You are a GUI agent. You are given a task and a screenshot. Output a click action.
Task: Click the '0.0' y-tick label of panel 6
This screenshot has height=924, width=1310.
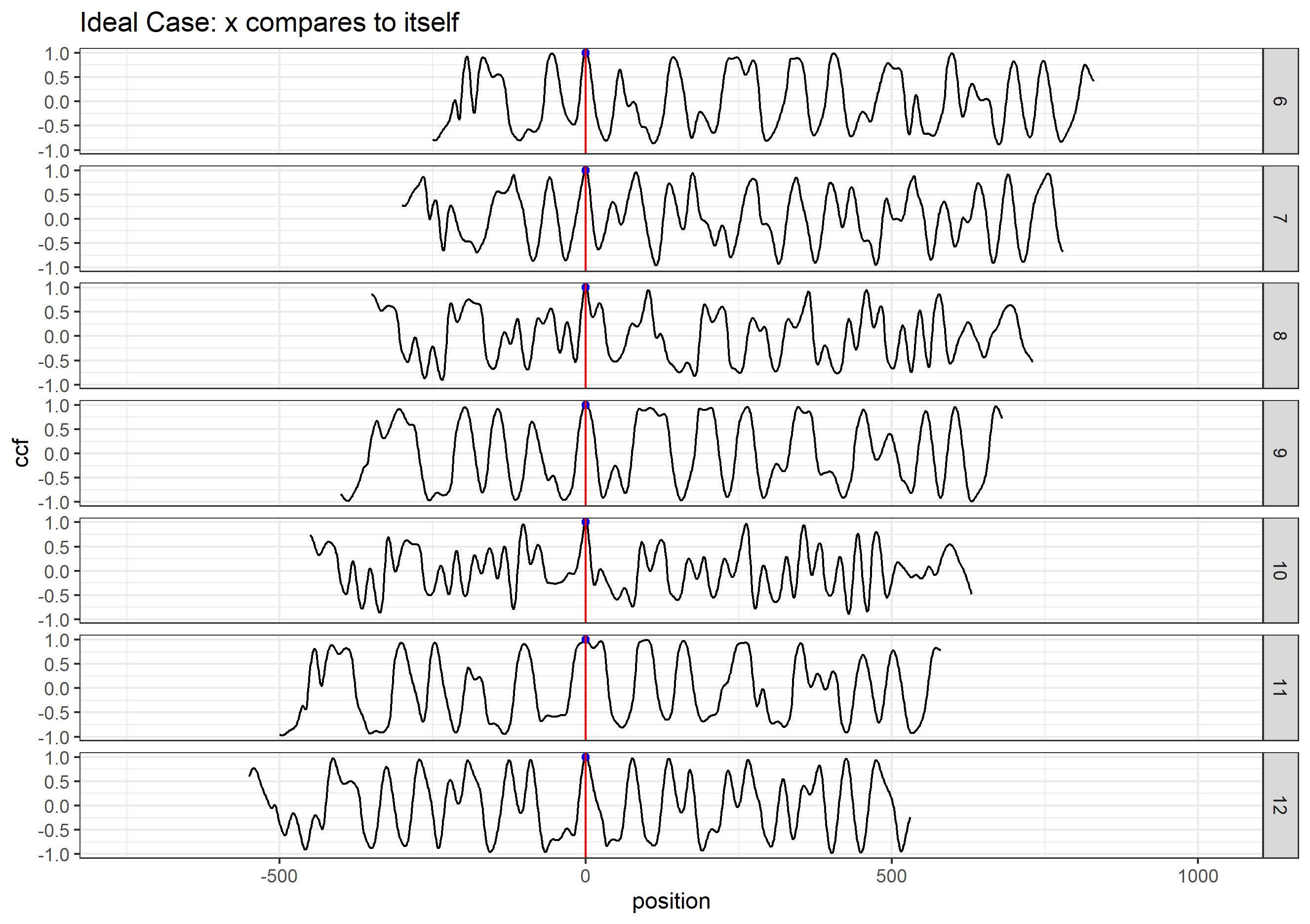pos(56,102)
